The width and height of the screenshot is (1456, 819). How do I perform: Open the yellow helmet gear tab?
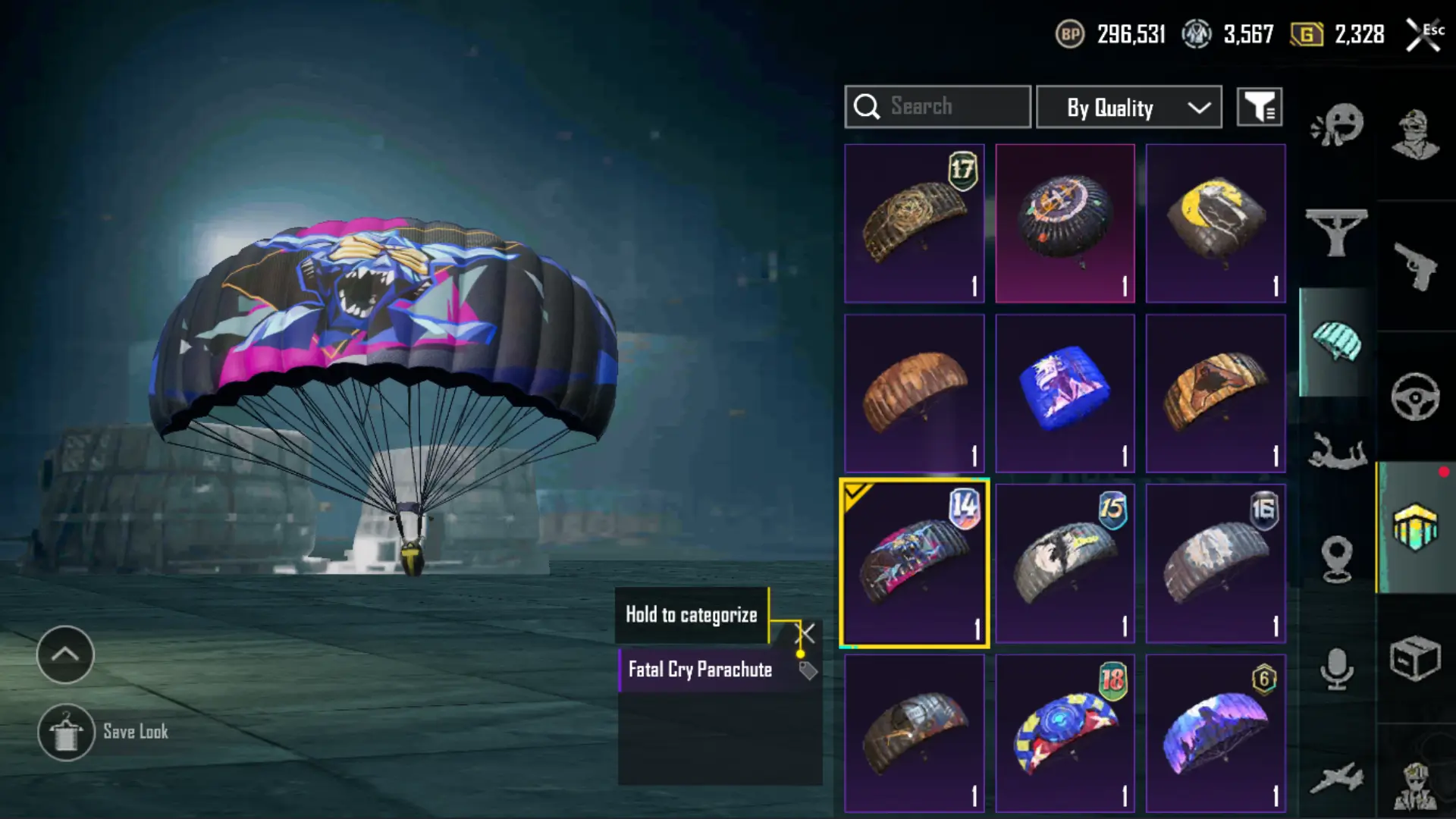(x=1415, y=527)
